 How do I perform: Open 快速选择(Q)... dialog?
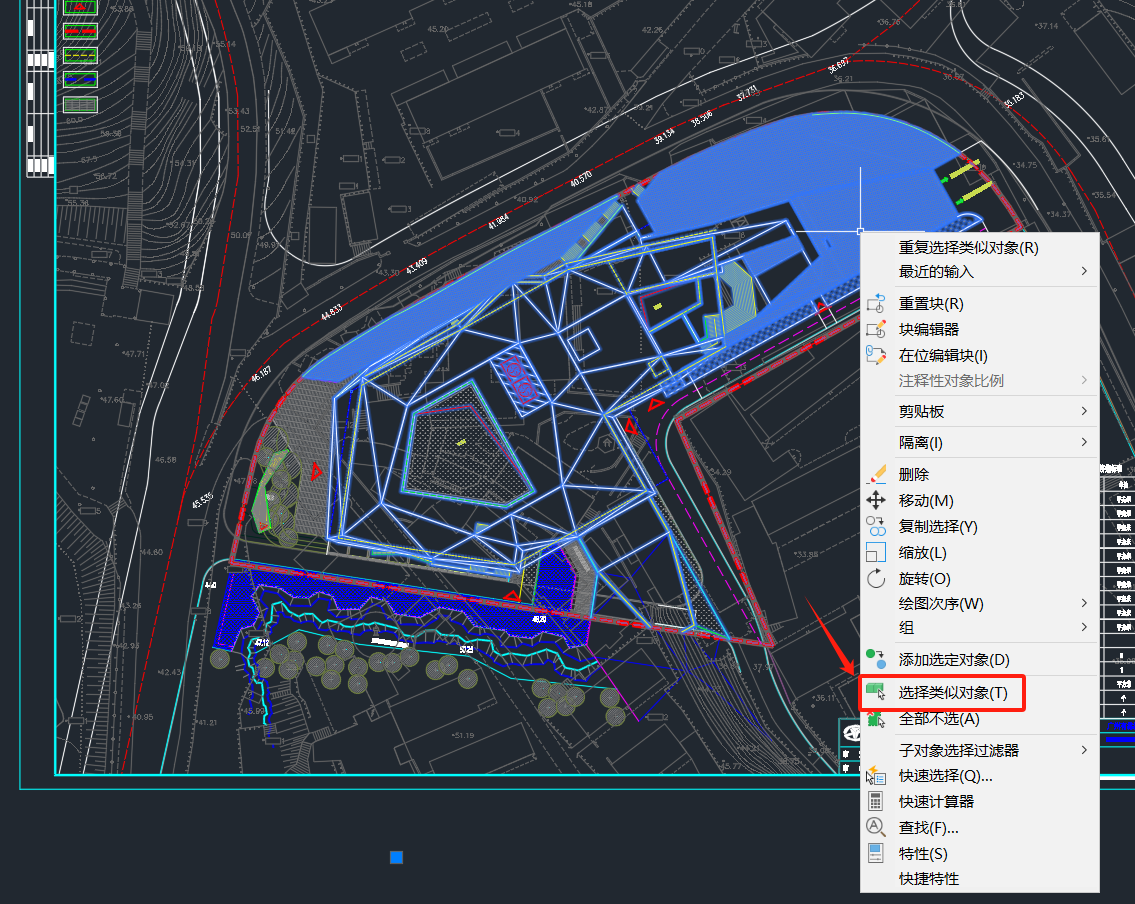point(945,775)
